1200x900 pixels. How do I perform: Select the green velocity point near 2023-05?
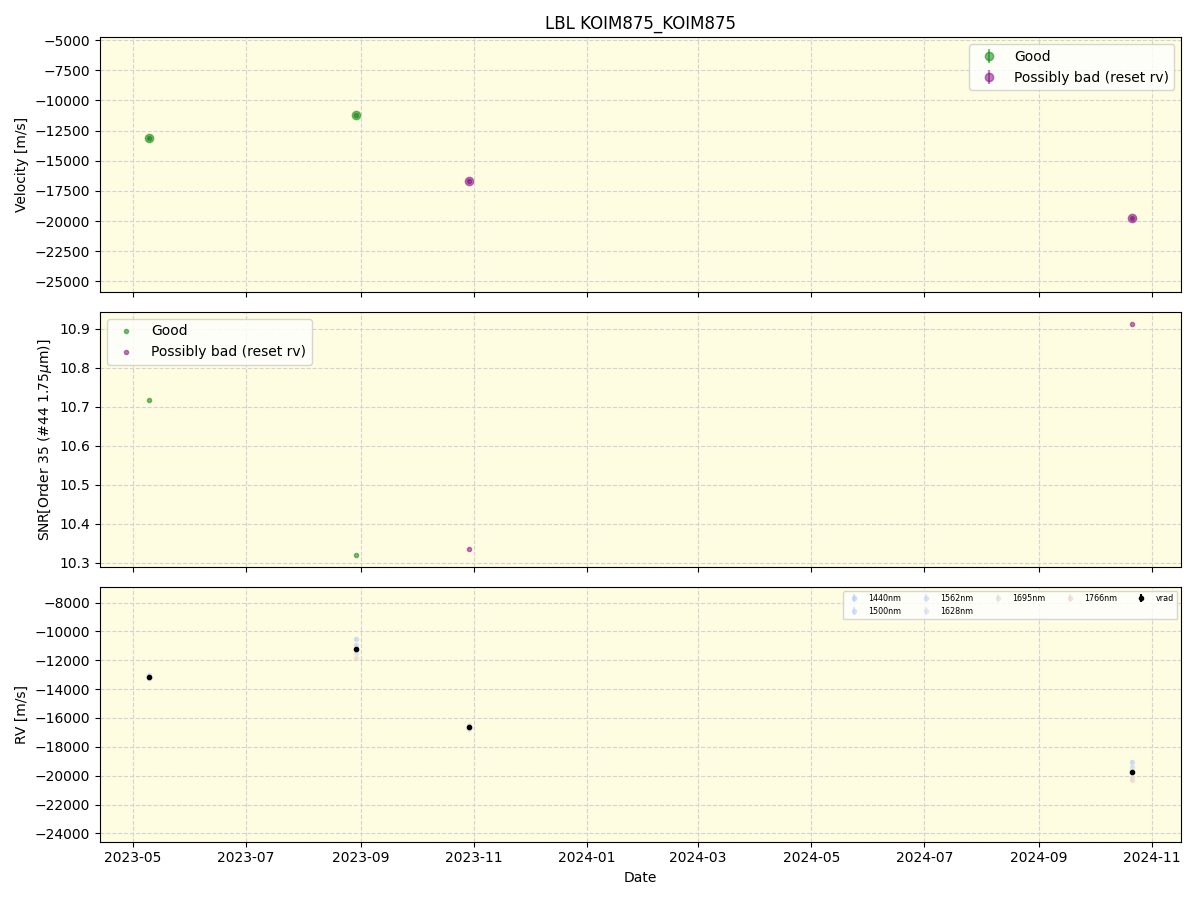coord(148,139)
